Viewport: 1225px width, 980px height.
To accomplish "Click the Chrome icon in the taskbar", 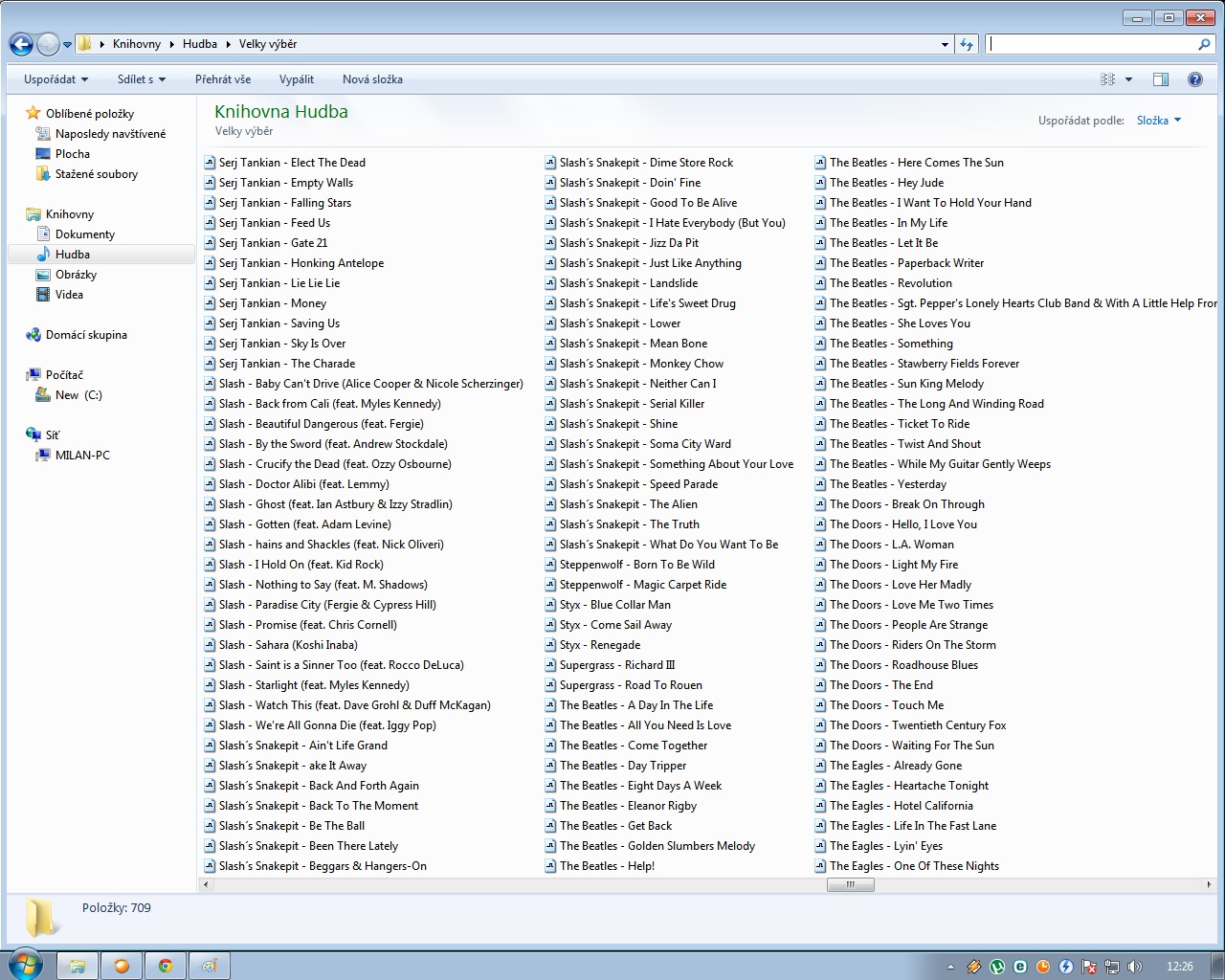I will [x=166, y=966].
